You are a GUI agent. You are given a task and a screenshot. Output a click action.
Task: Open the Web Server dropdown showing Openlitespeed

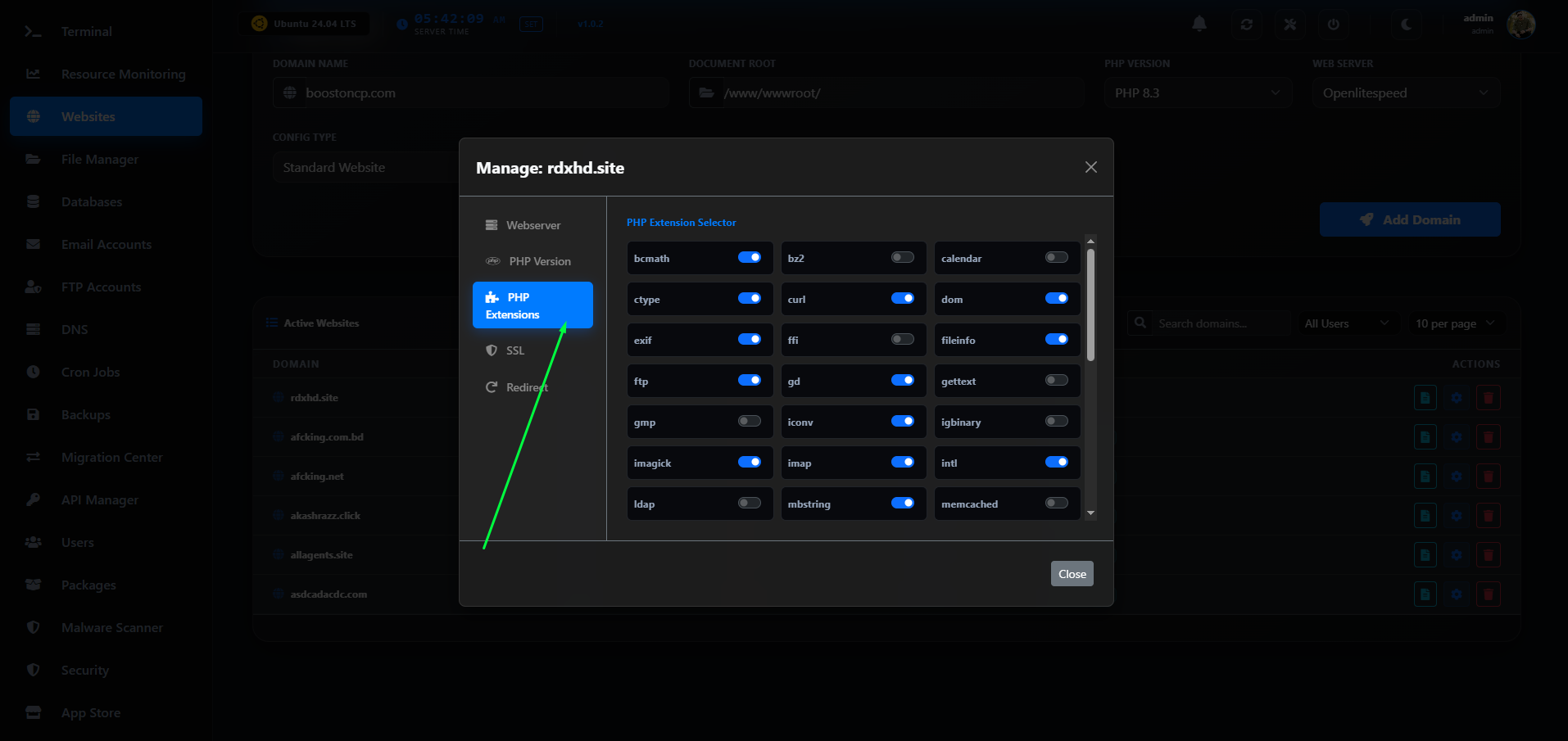[1405, 93]
